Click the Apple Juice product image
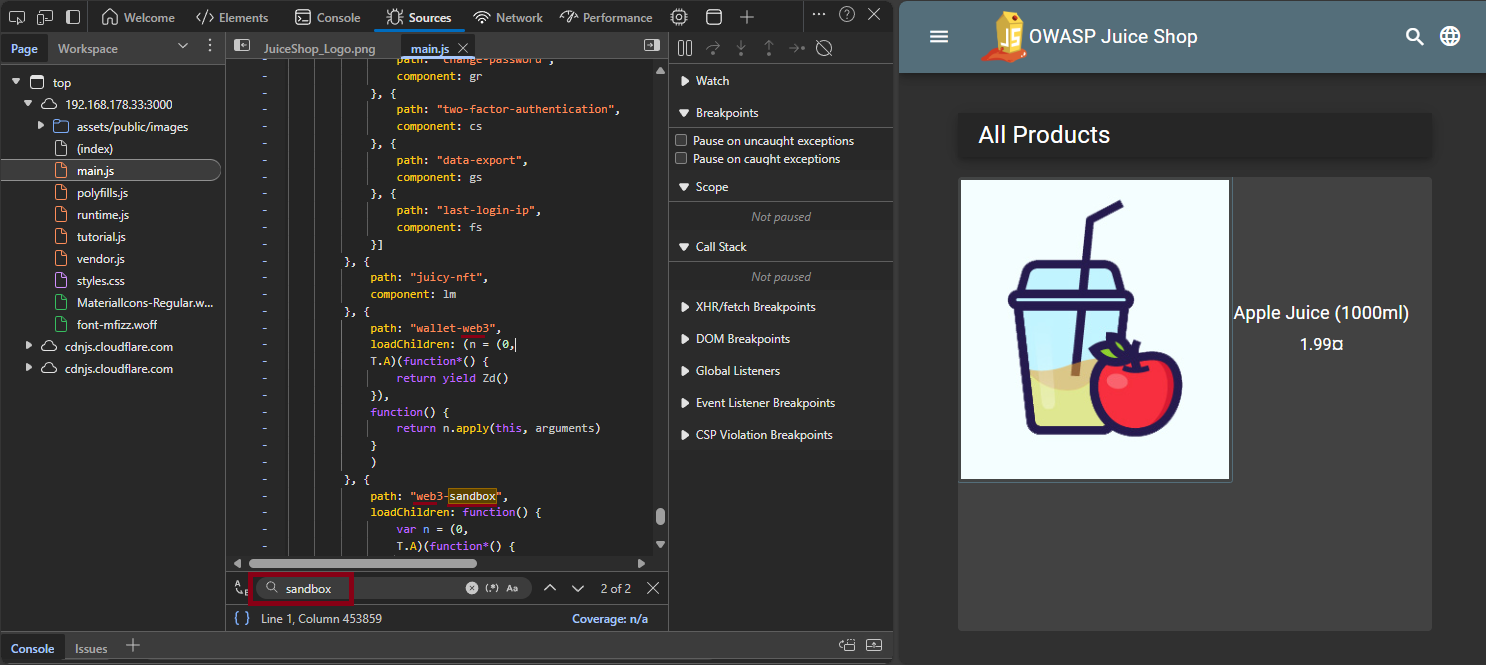 (1094, 329)
